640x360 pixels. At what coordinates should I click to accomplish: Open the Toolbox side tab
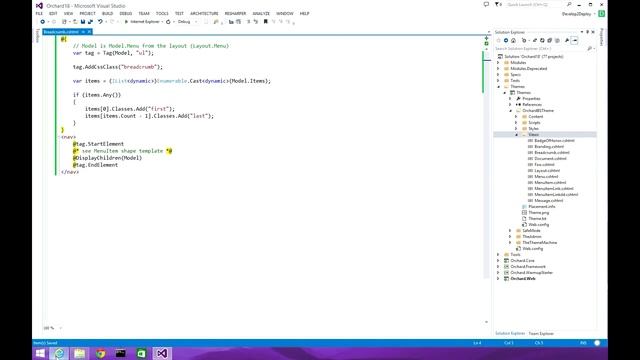38,36
